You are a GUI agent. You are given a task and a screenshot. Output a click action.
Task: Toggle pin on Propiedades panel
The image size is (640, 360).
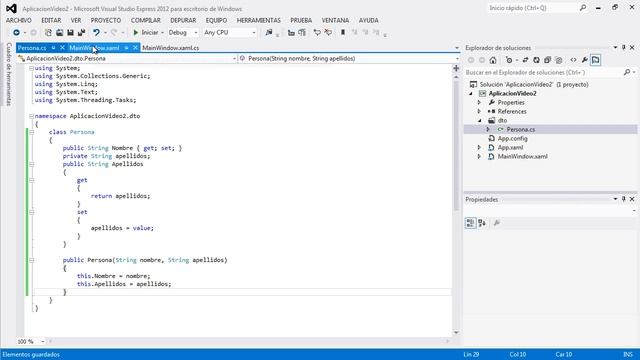coord(624,199)
